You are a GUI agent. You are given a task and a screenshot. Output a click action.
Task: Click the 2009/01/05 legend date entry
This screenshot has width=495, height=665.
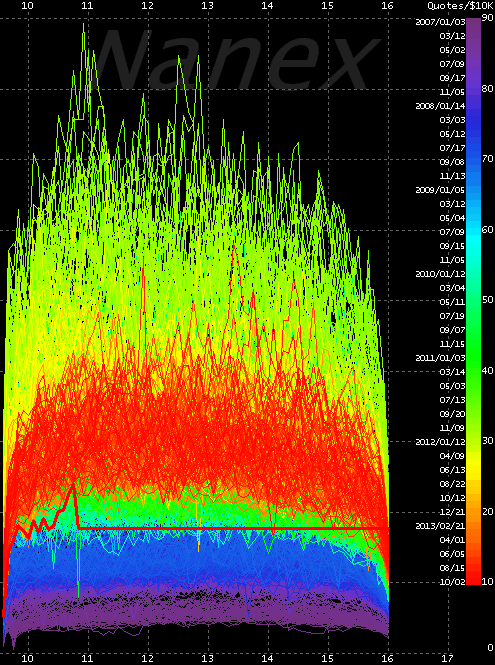tap(440, 190)
